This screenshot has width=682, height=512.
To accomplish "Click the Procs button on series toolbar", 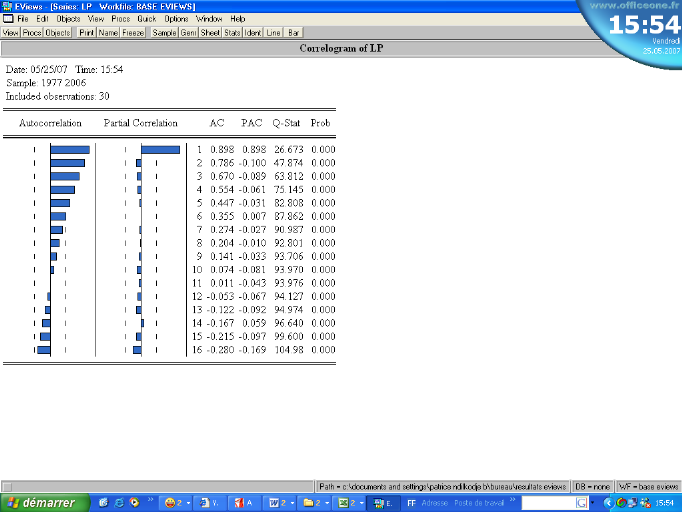I will pos(32,33).
